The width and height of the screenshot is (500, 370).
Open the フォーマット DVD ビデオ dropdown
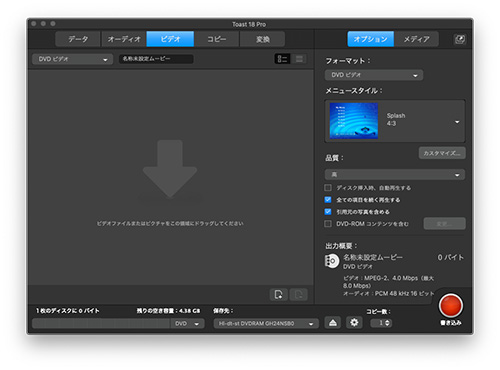click(374, 75)
